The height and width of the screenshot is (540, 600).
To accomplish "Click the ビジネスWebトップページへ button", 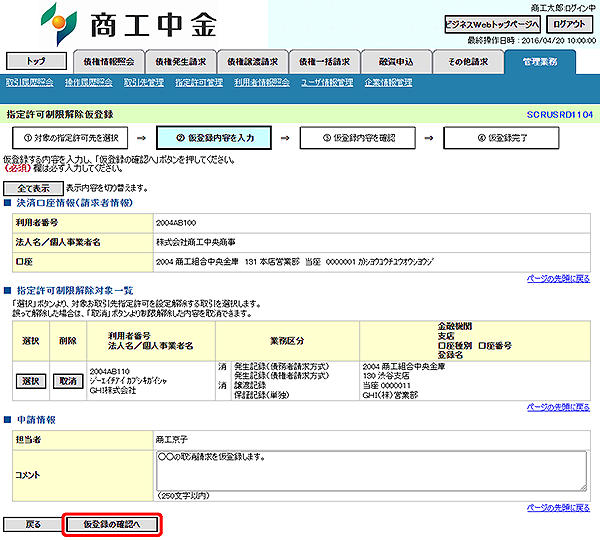I will 492,24.
